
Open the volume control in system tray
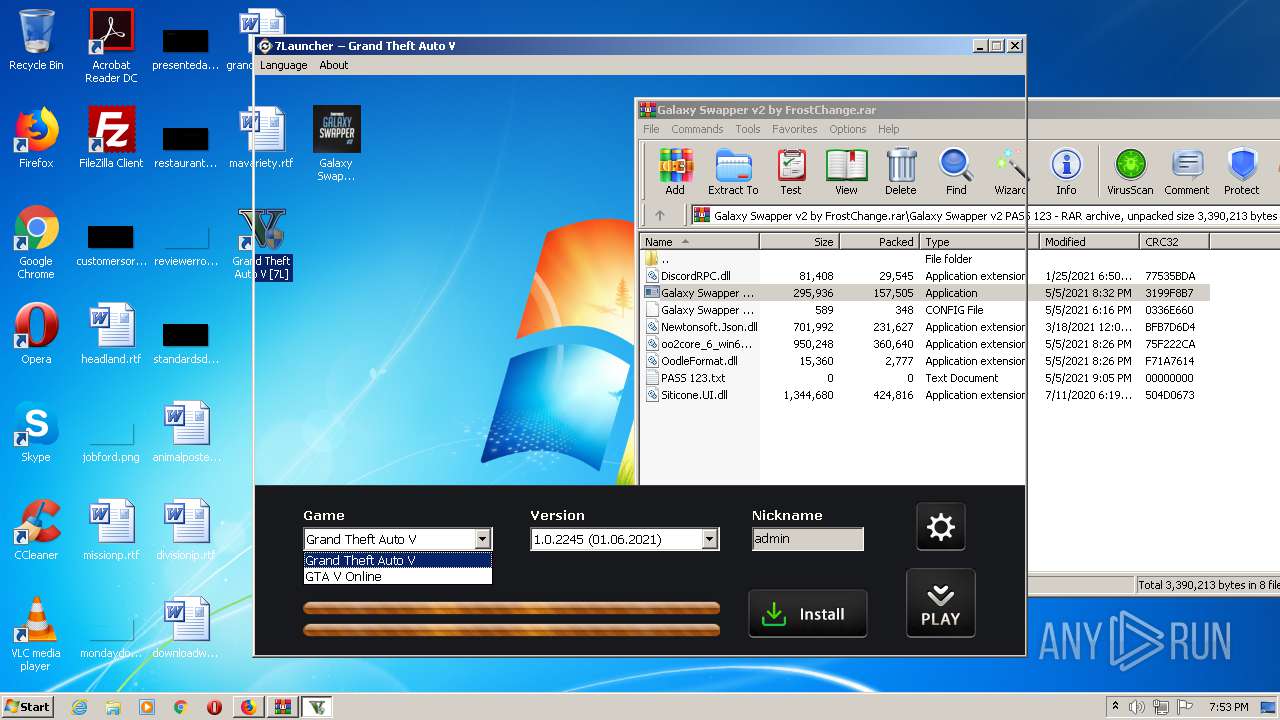[1136, 707]
